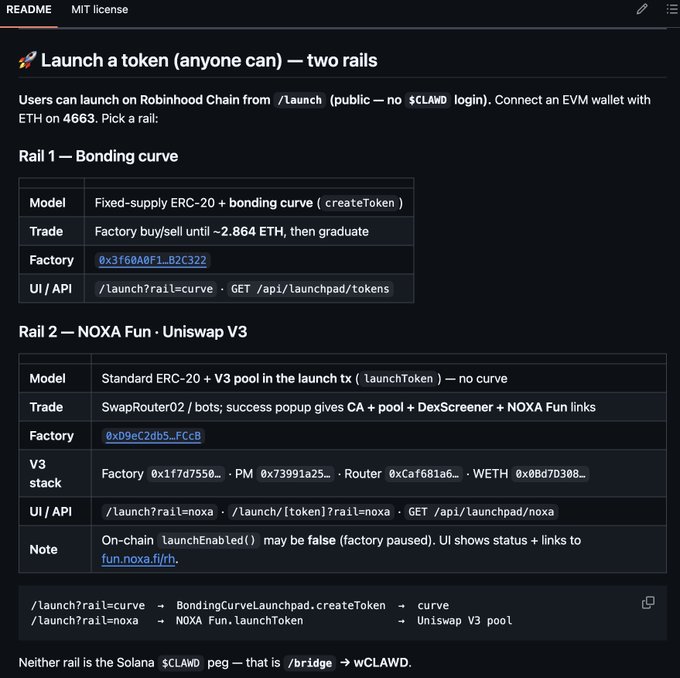Select the $CLAWD code in the last line
This screenshot has width=680, height=678.
(x=180, y=663)
